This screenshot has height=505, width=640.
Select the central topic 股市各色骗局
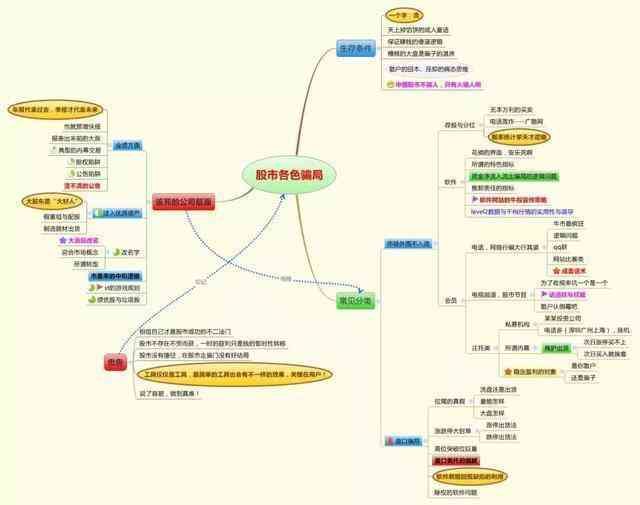pos(288,175)
